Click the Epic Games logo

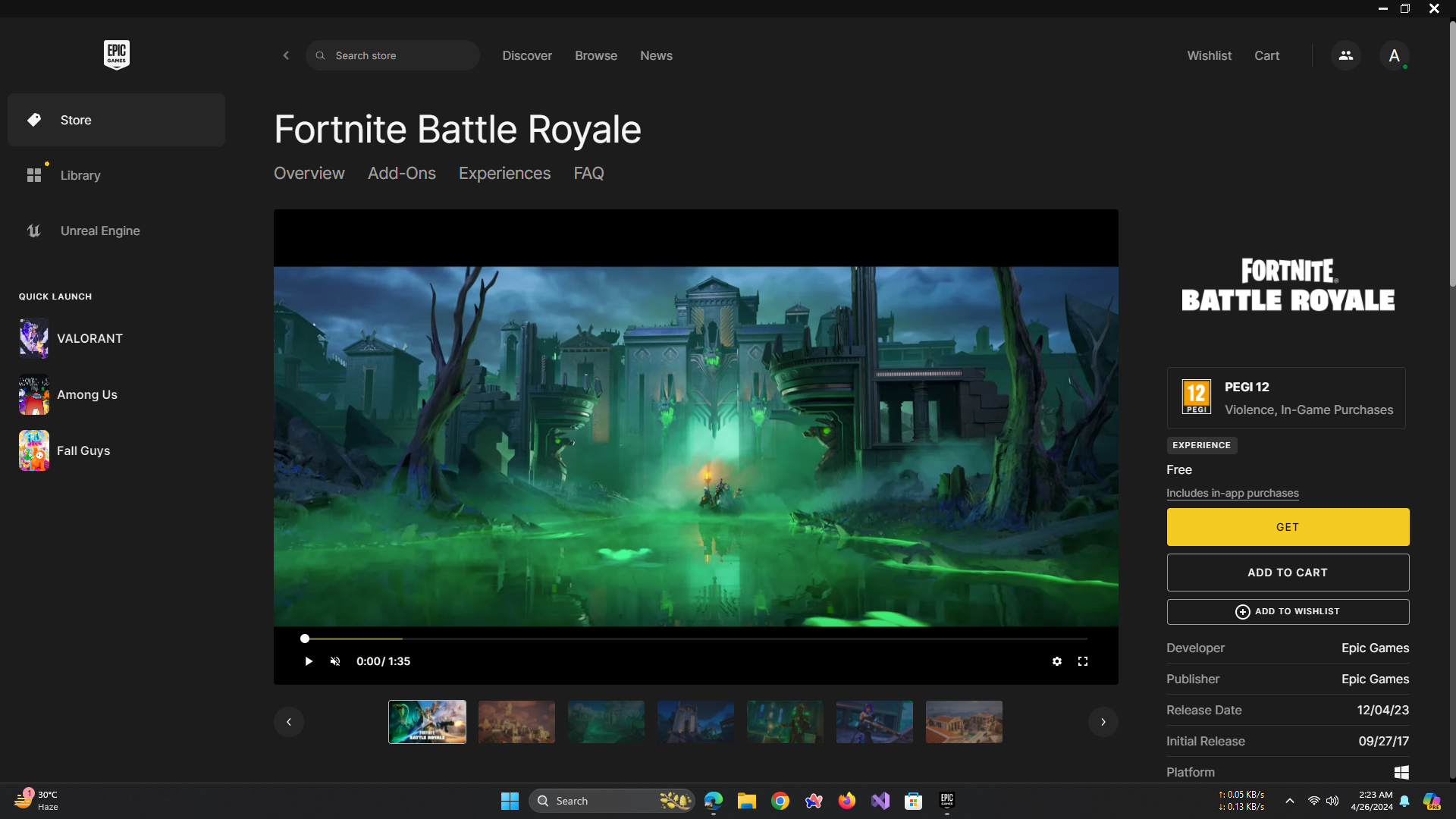click(116, 55)
